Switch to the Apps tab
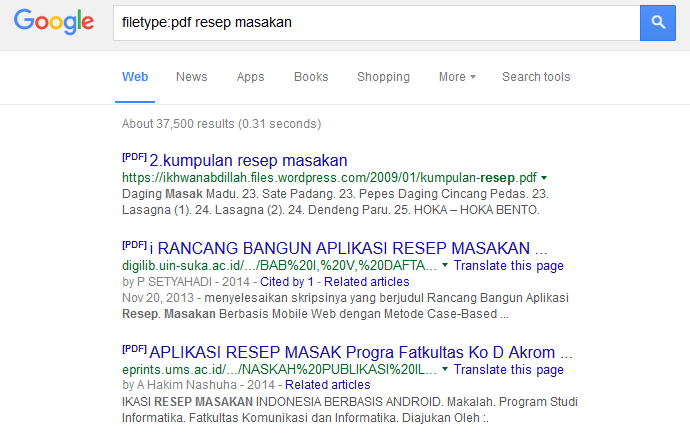Viewport: 690px width, 448px height. point(250,77)
